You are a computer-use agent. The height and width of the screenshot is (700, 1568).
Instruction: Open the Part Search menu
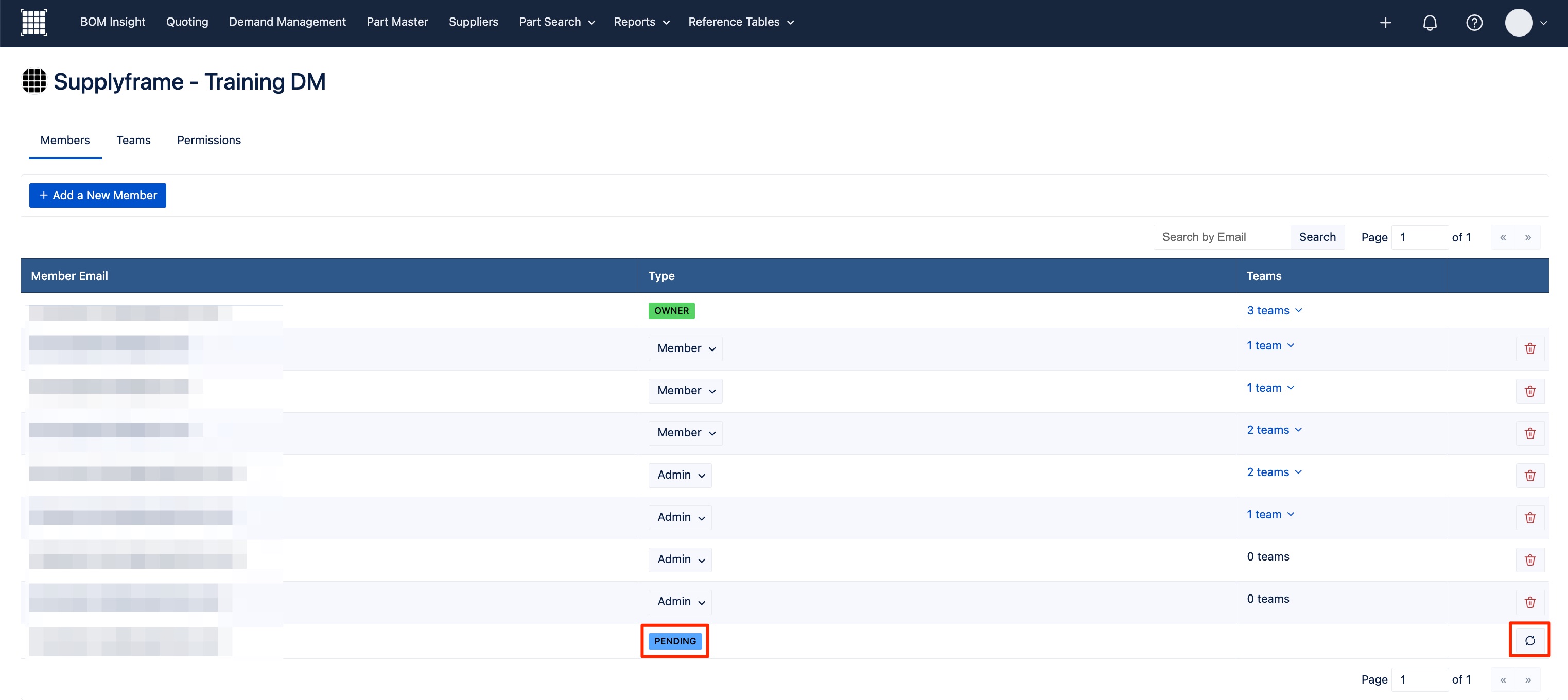tap(556, 22)
